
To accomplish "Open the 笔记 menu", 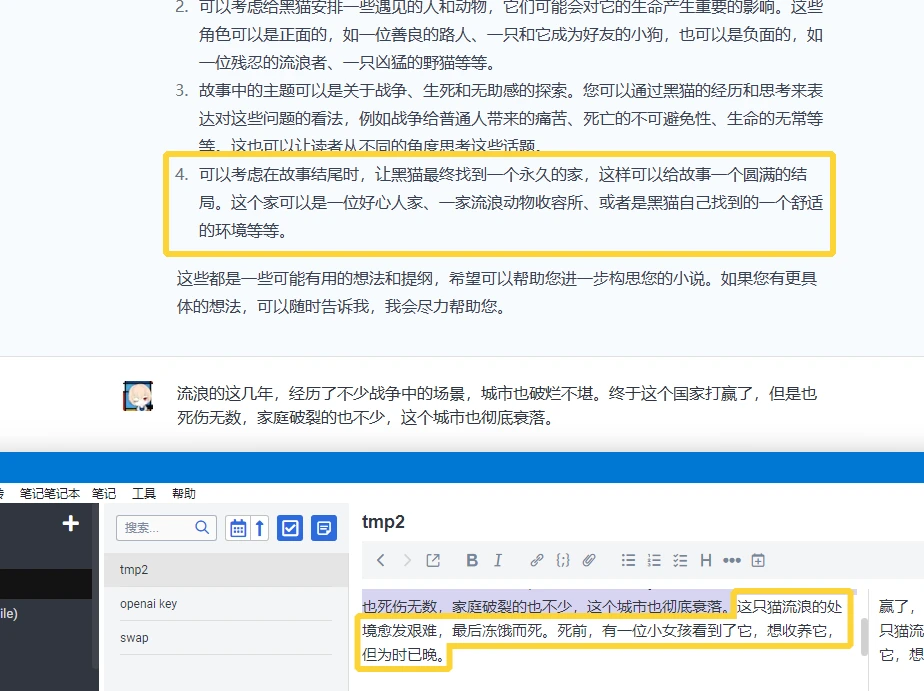I will point(104,494).
